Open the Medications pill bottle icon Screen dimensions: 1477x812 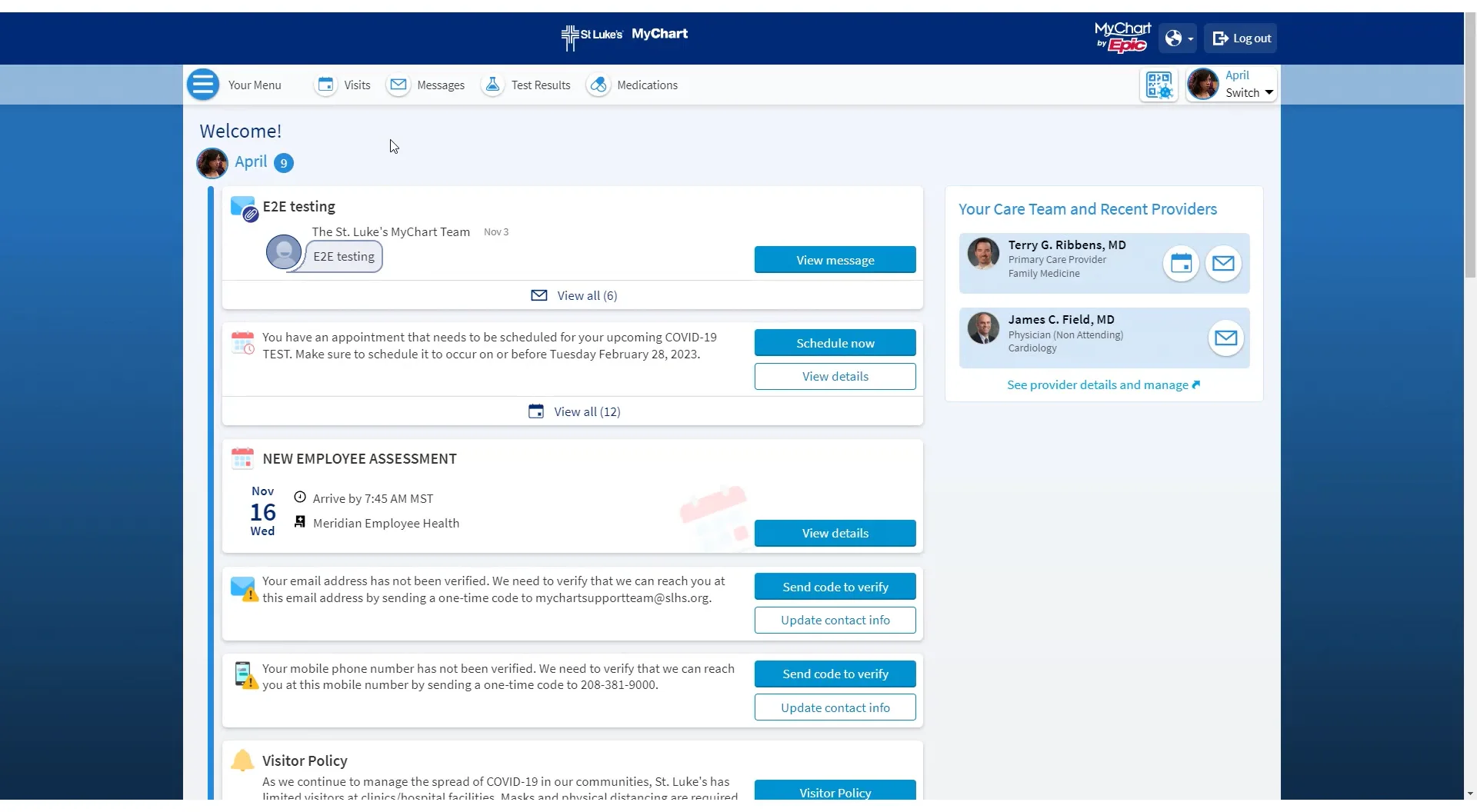[599, 85]
